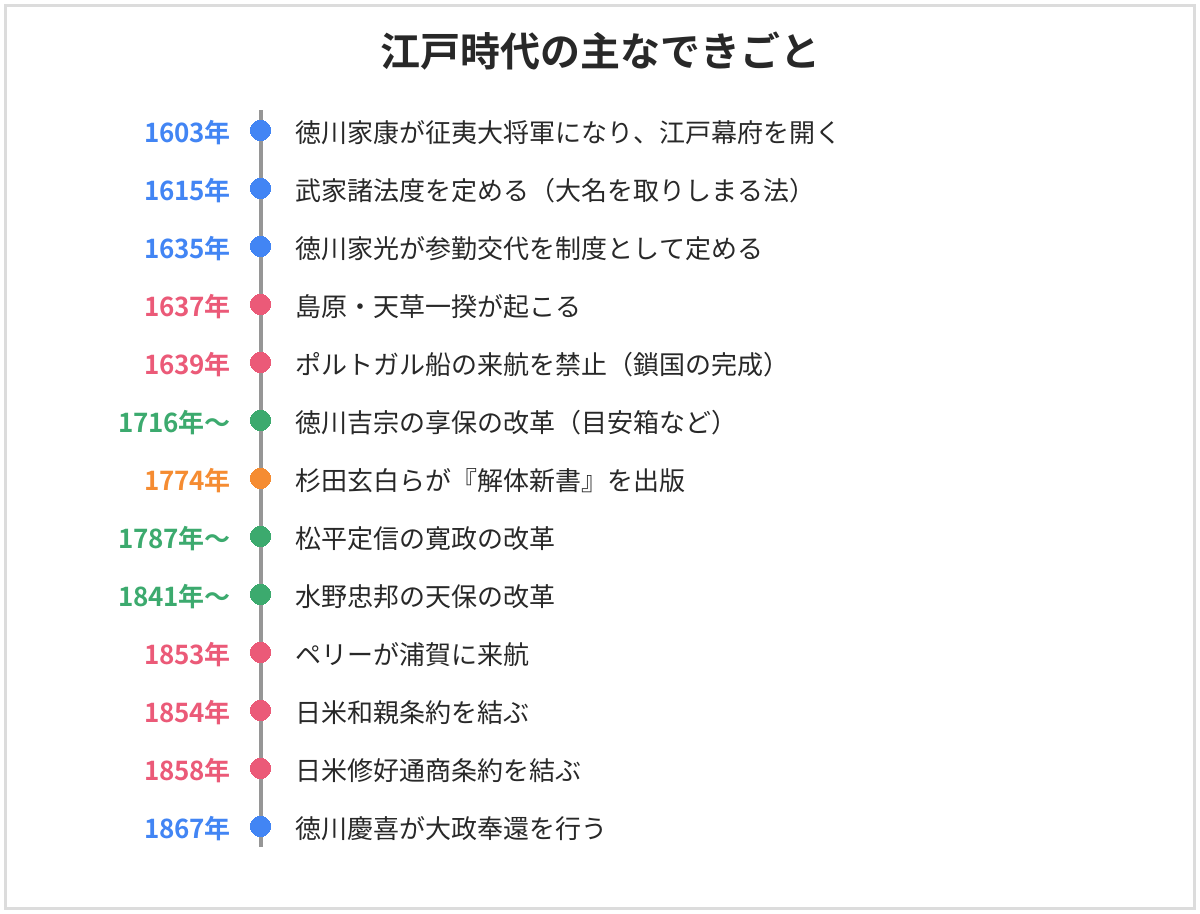Click the red marker dot for 1639年
Screen dimensions: 1200x914
(261, 363)
